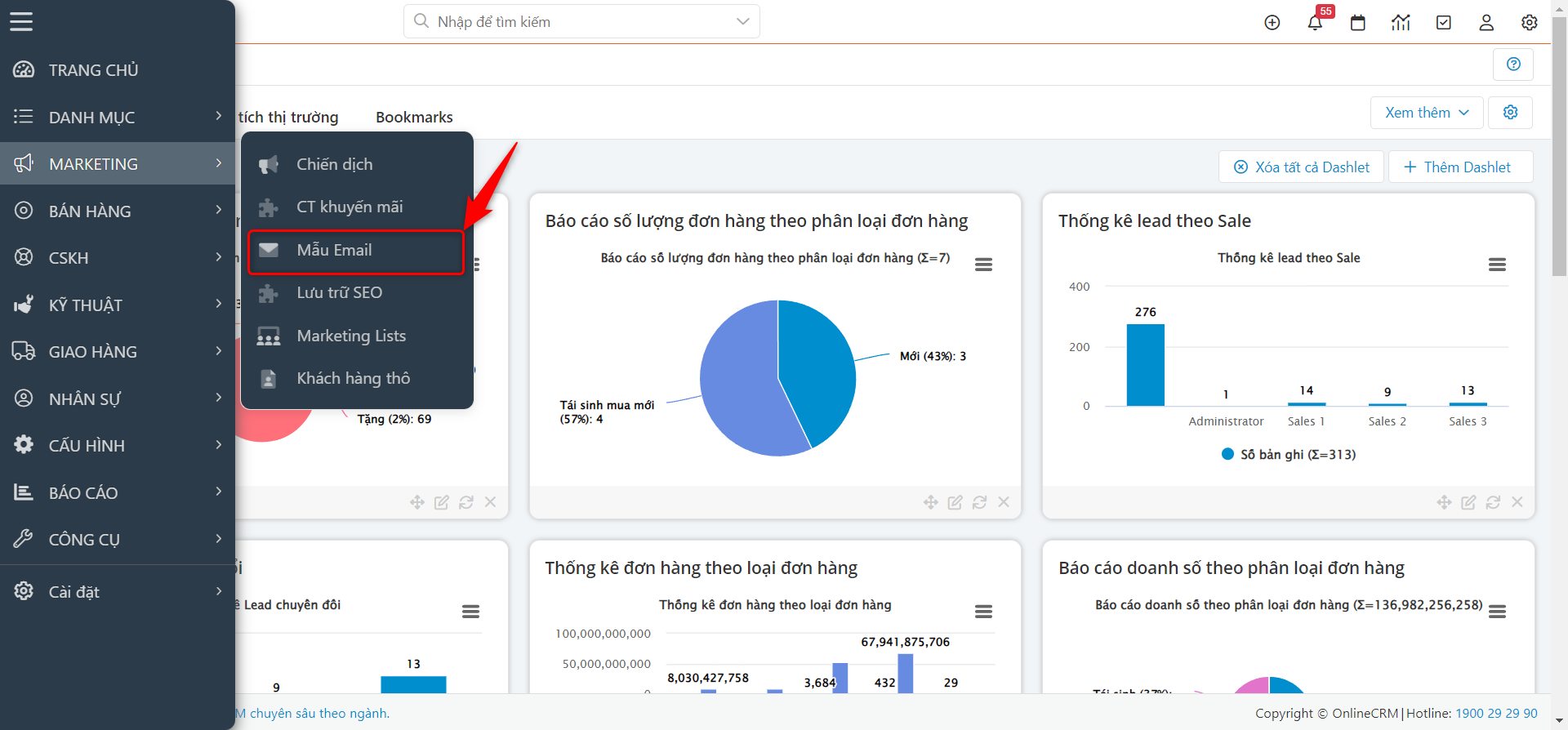Open the user profile icon
The image size is (1568, 730).
pyautogui.click(x=1486, y=23)
